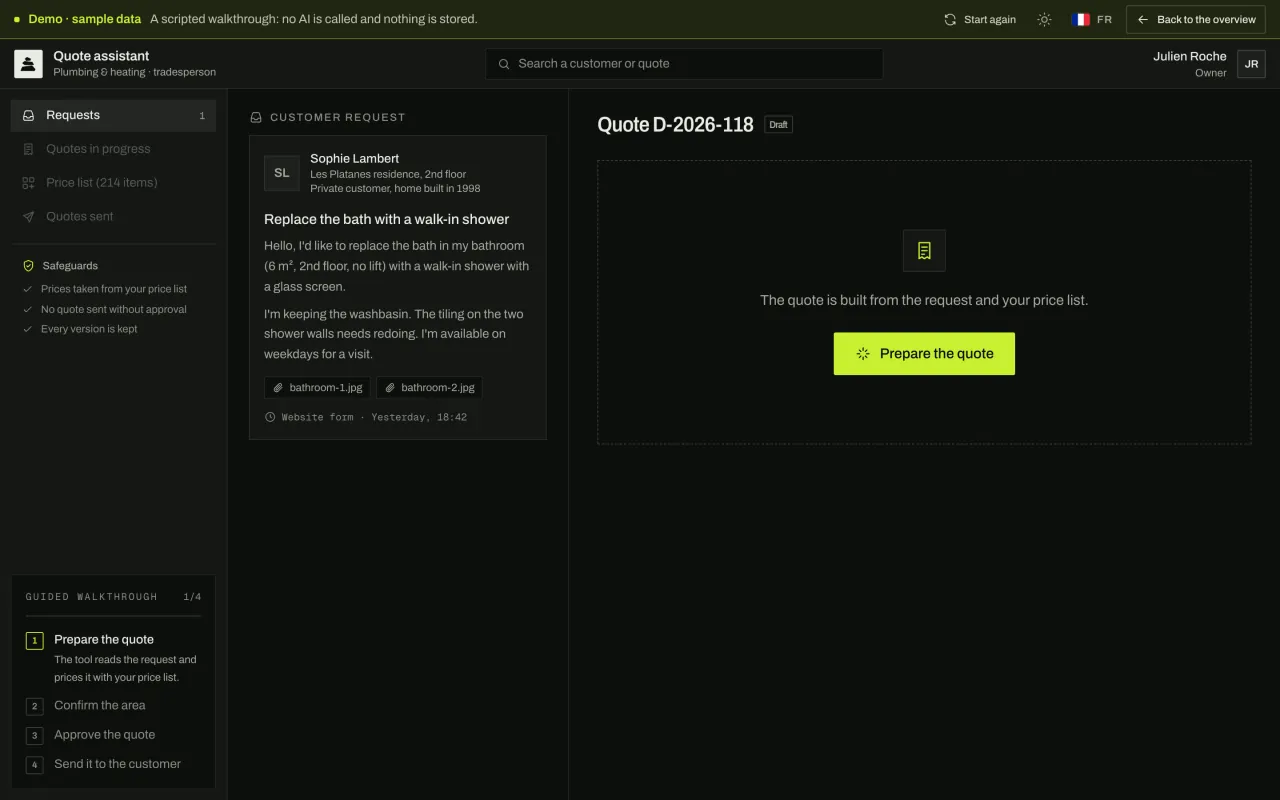The height and width of the screenshot is (800, 1280).
Task: Click the Requests inbox icon
Action: [x=28, y=116]
